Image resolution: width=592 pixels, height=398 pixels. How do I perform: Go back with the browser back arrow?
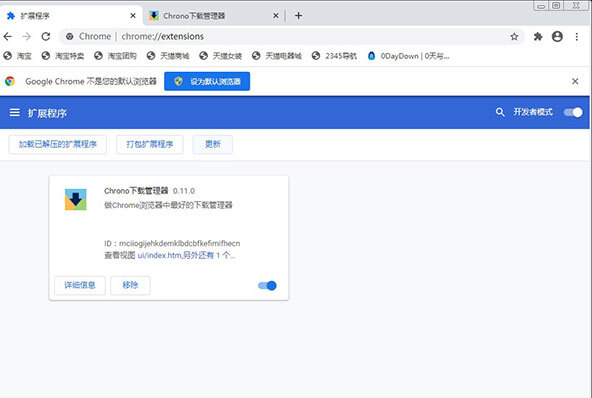click(x=8, y=37)
